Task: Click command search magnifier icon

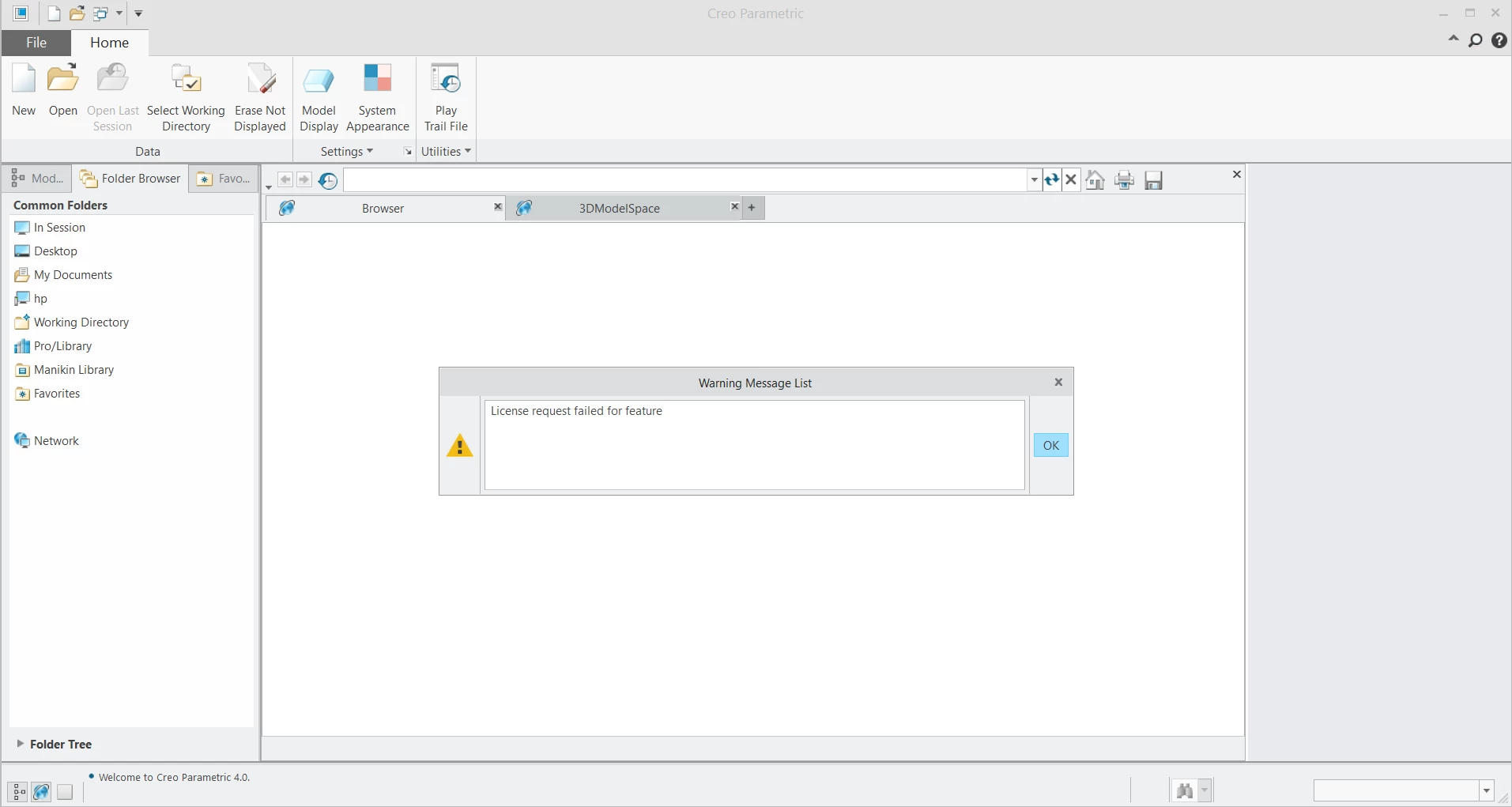Action: pos(1475,40)
